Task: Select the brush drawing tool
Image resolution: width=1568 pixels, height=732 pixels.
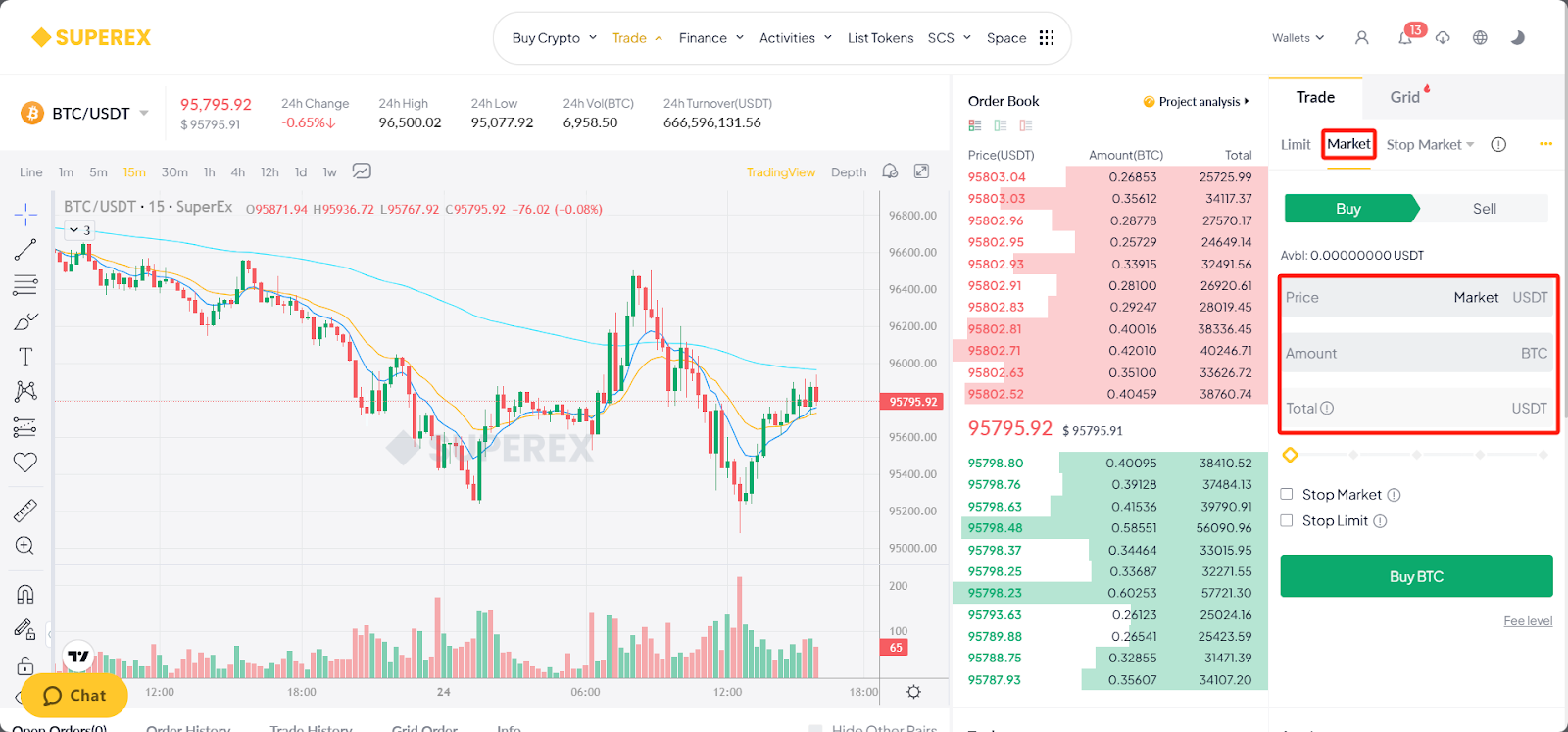Action: (25, 321)
